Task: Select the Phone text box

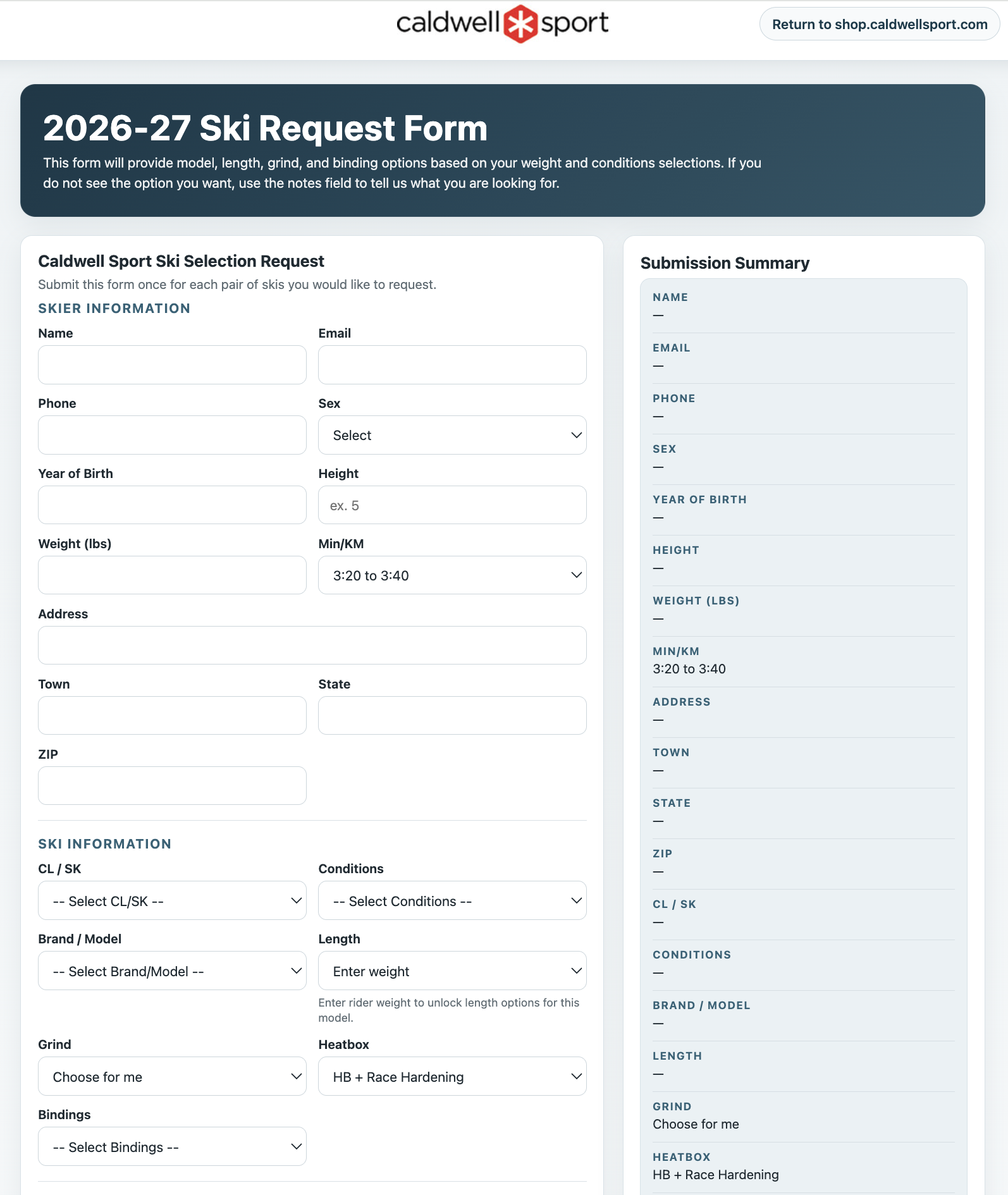Action: pyautogui.click(x=172, y=435)
